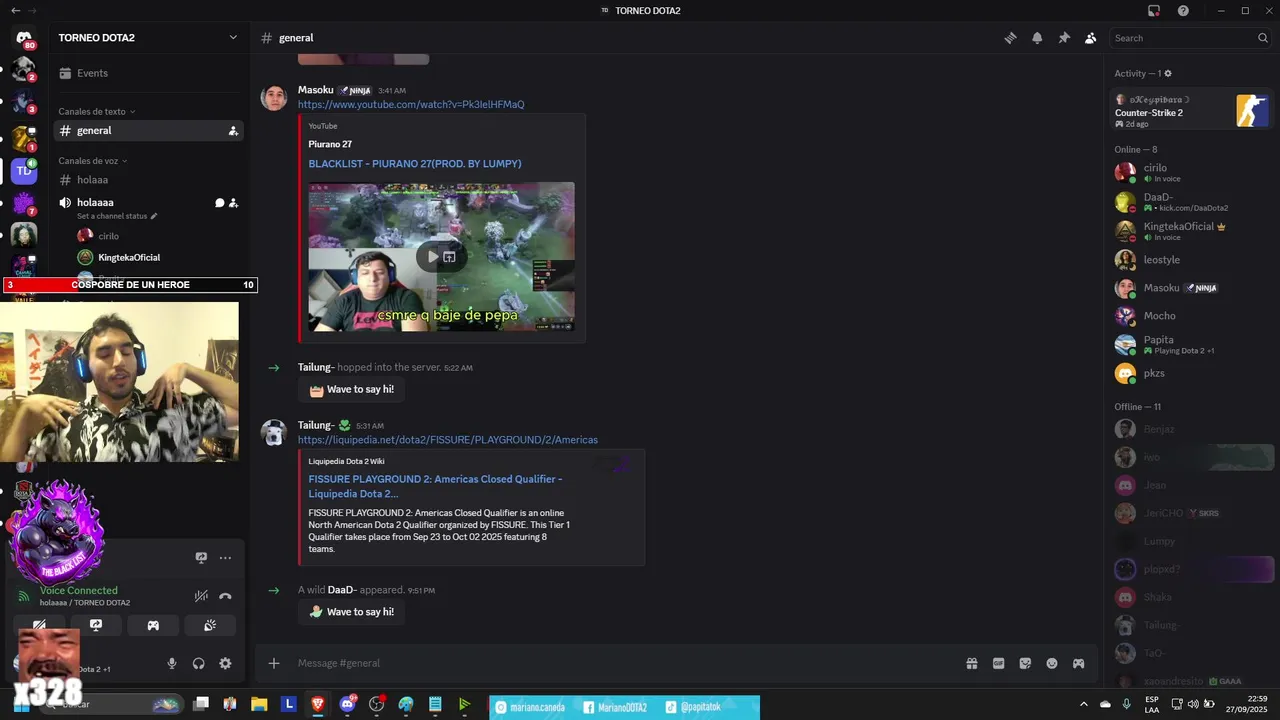Click Voice Connected status text
Image resolution: width=1280 pixels, height=720 pixels.
click(79, 591)
